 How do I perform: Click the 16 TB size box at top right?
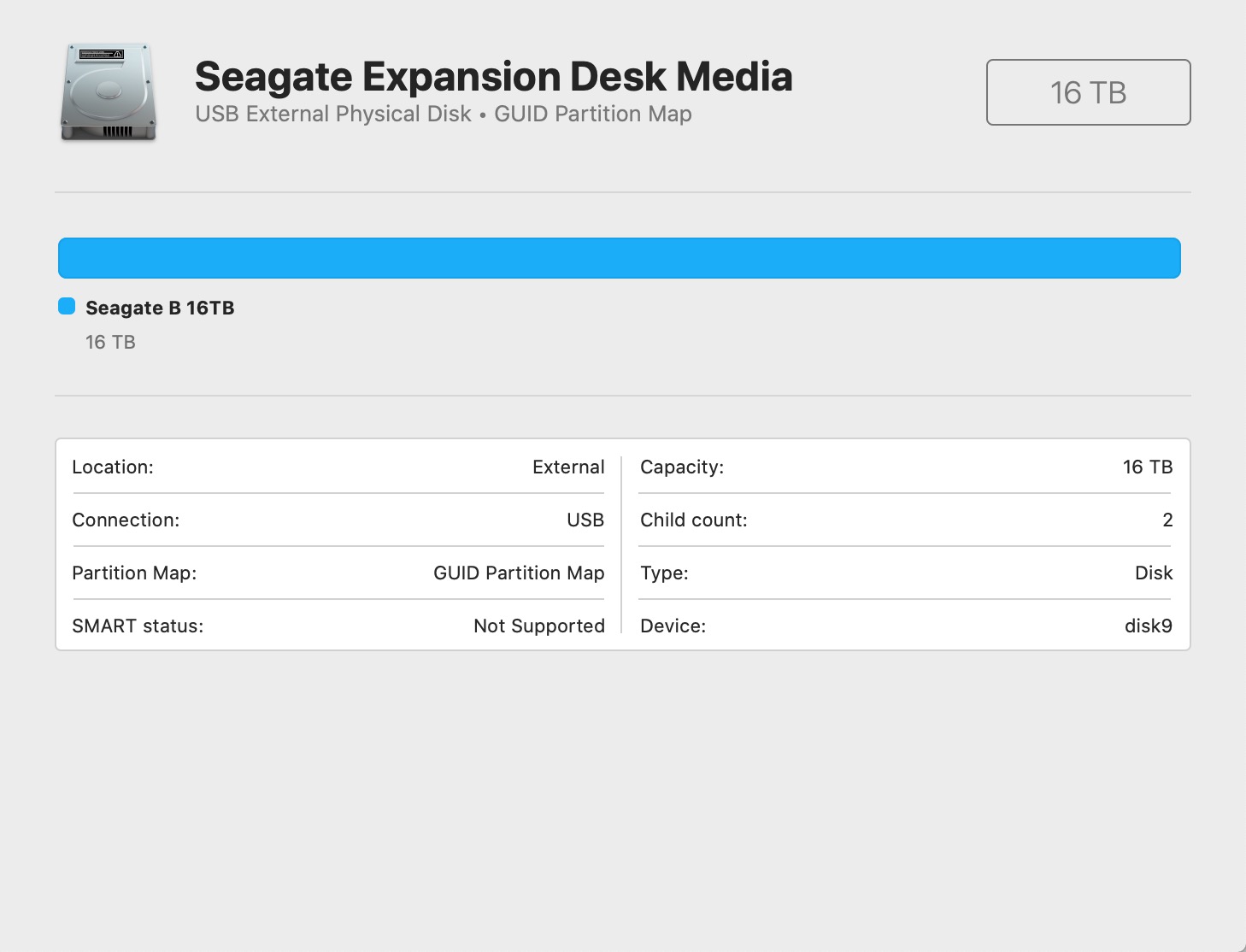(x=1088, y=92)
